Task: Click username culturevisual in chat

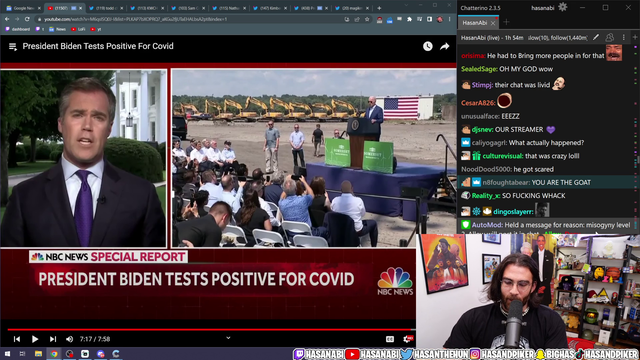Action: tap(502, 156)
